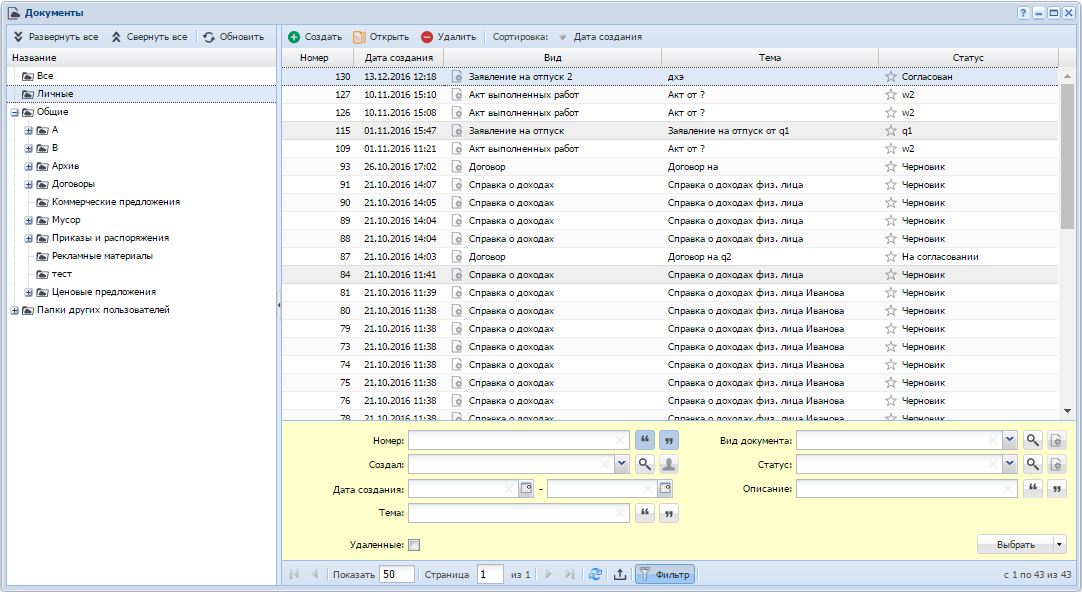Click the Развернуть все expand icon
Screen dimensions: 1082x592
[19, 37]
